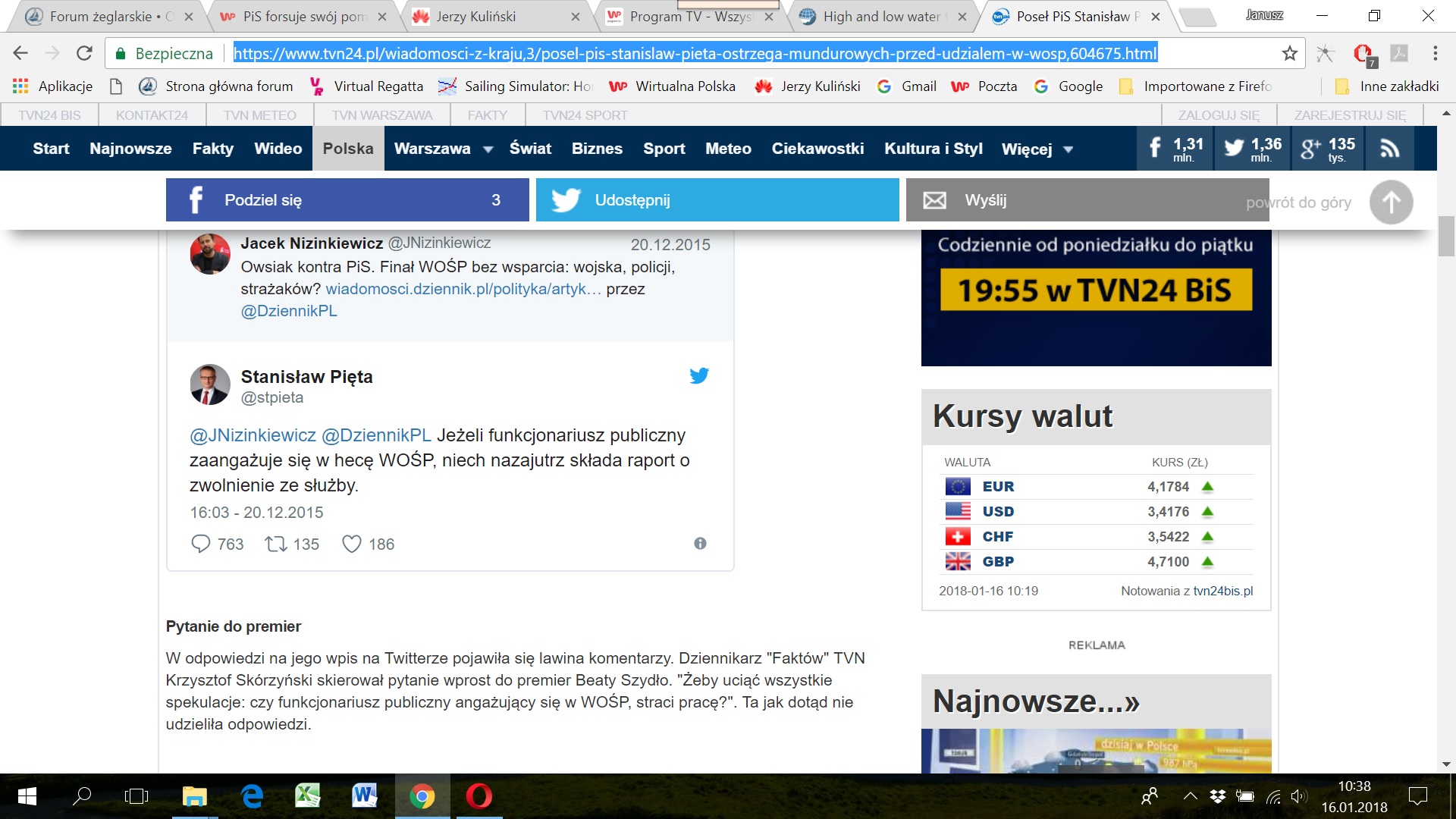
Task: Open the Aplikacje apps grid bookmark
Action: point(52,86)
